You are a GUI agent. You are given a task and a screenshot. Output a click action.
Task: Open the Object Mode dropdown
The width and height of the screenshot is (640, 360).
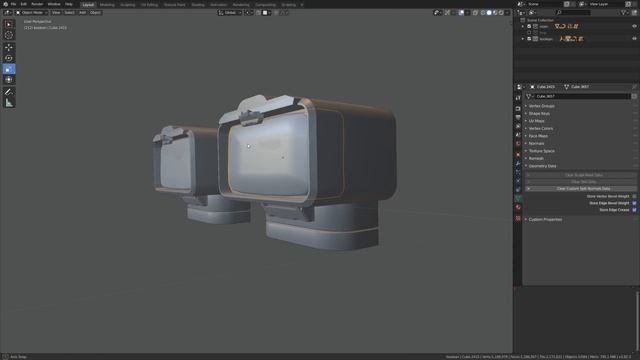[x=31, y=13]
